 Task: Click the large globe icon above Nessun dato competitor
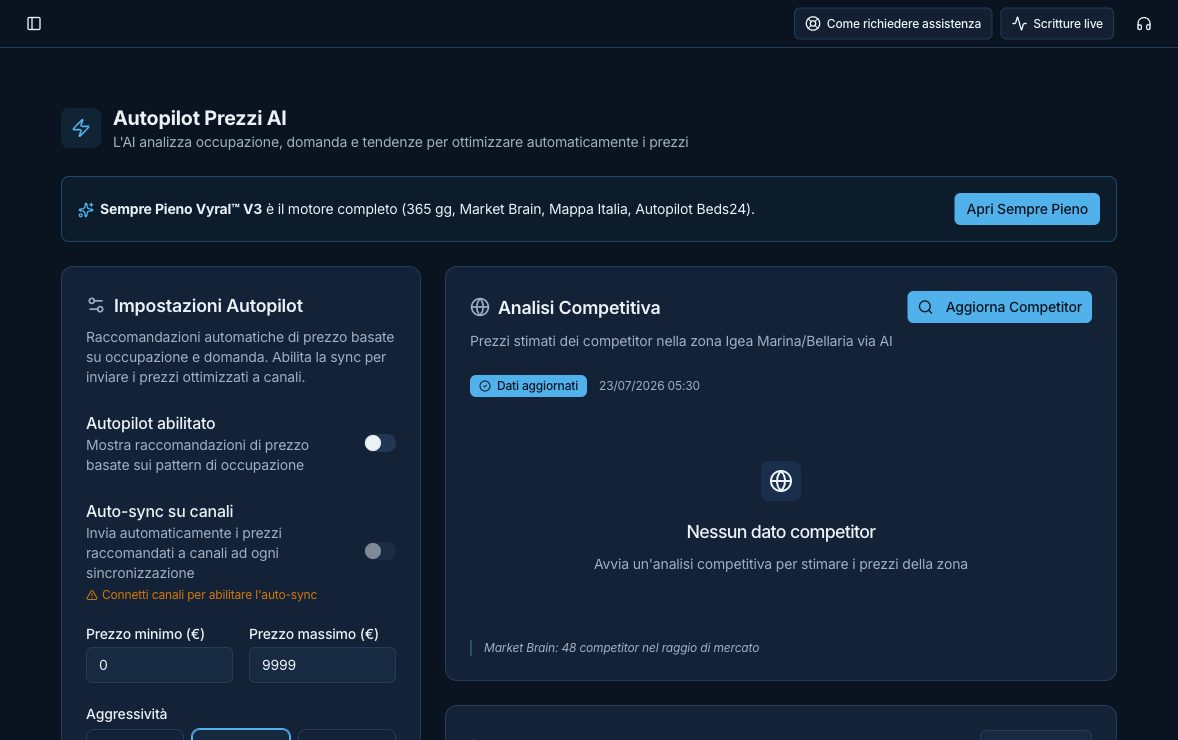click(x=781, y=481)
